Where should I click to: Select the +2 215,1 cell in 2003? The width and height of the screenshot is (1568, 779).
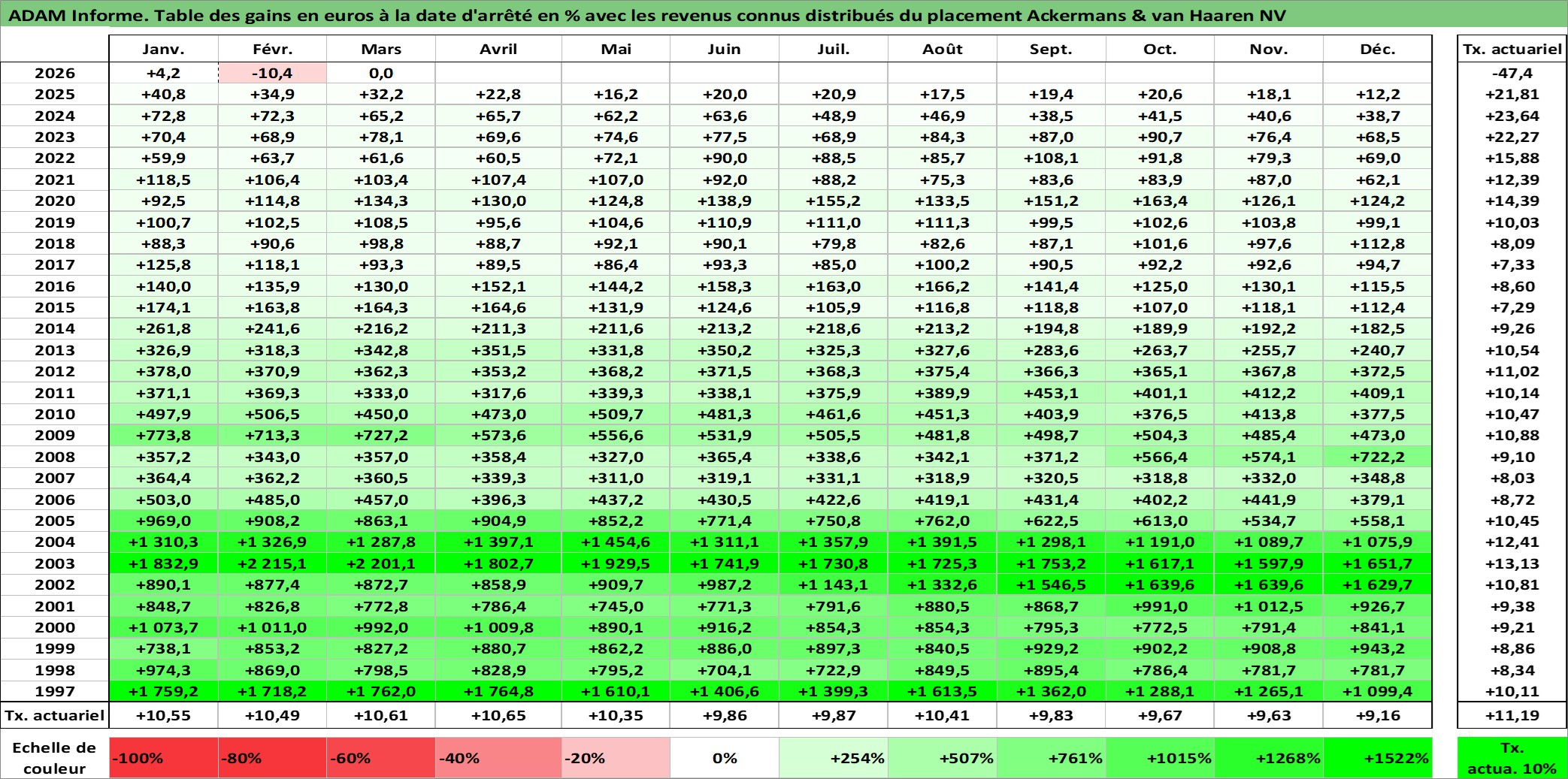(272, 563)
